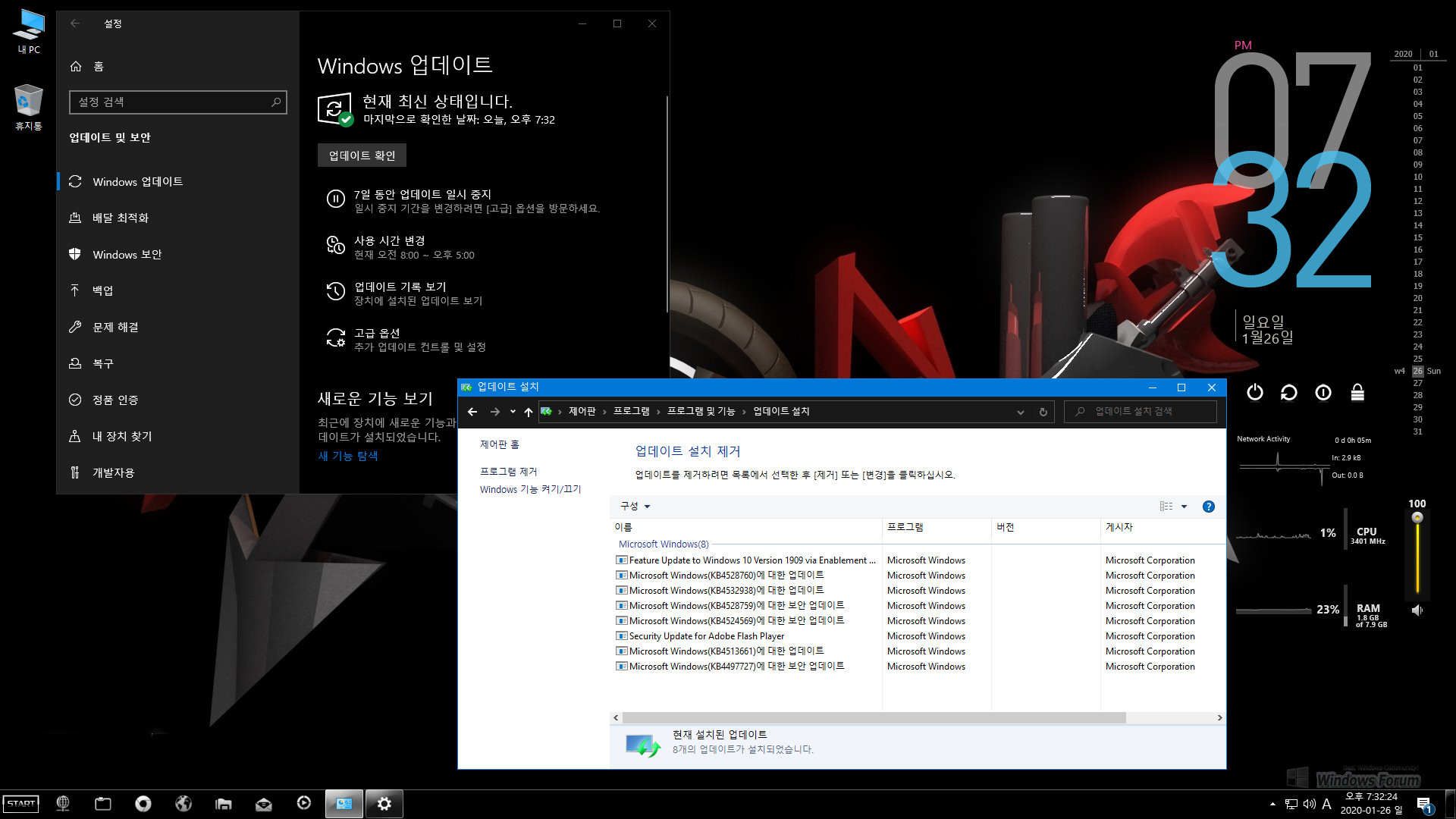1456x819 pixels.
Task: Click the desktop widget restart icon
Action: tap(1289, 392)
